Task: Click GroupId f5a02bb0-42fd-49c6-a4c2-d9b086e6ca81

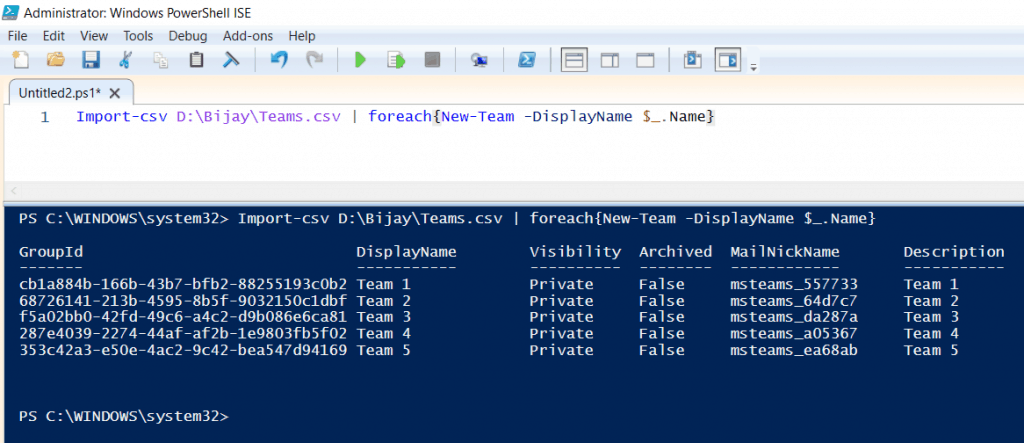Action: [x=183, y=317]
